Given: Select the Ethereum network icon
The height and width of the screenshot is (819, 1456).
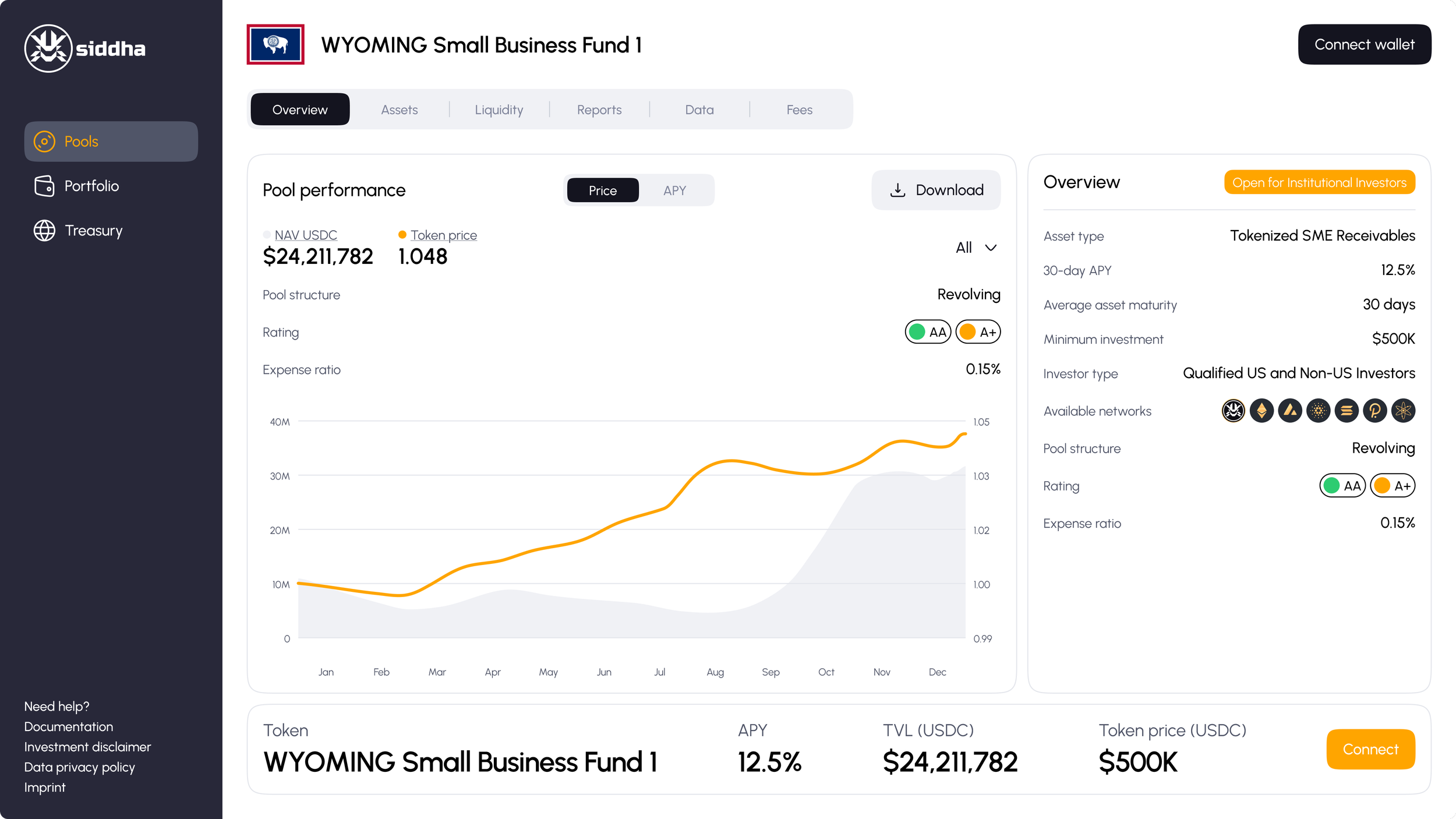Looking at the screenshot, I should tap(1261, 411).
